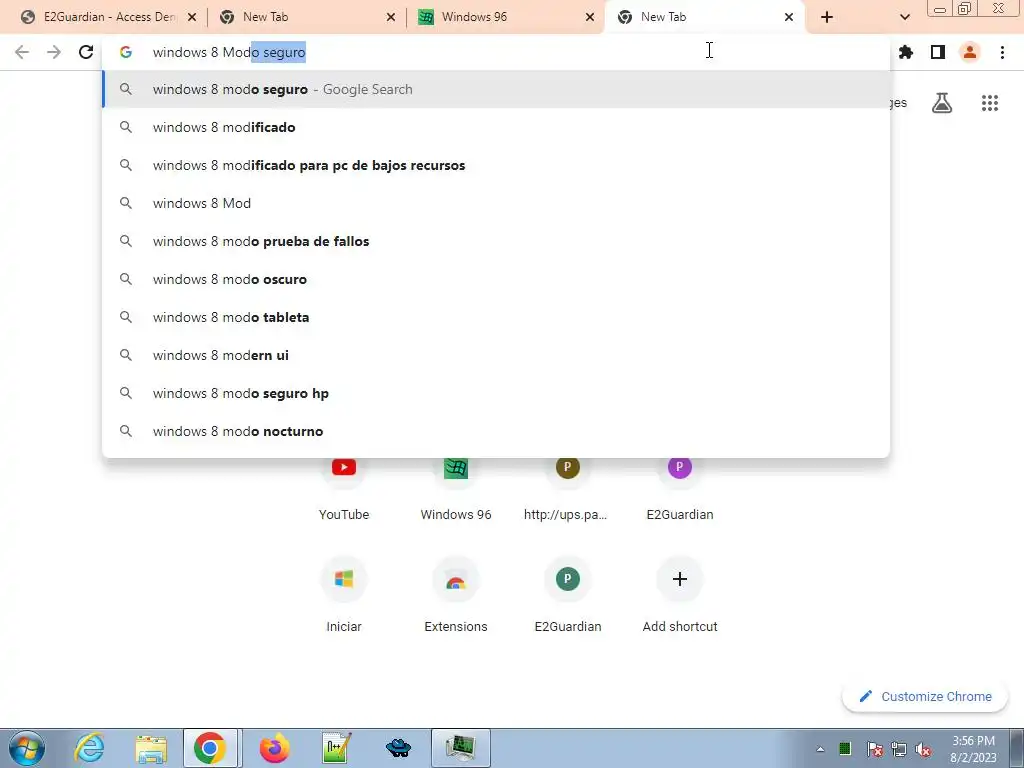The height and width of the screenshot is (768, 1024).
Task: Open the green monitor taskbar application
Action: [x=460, y=748]
